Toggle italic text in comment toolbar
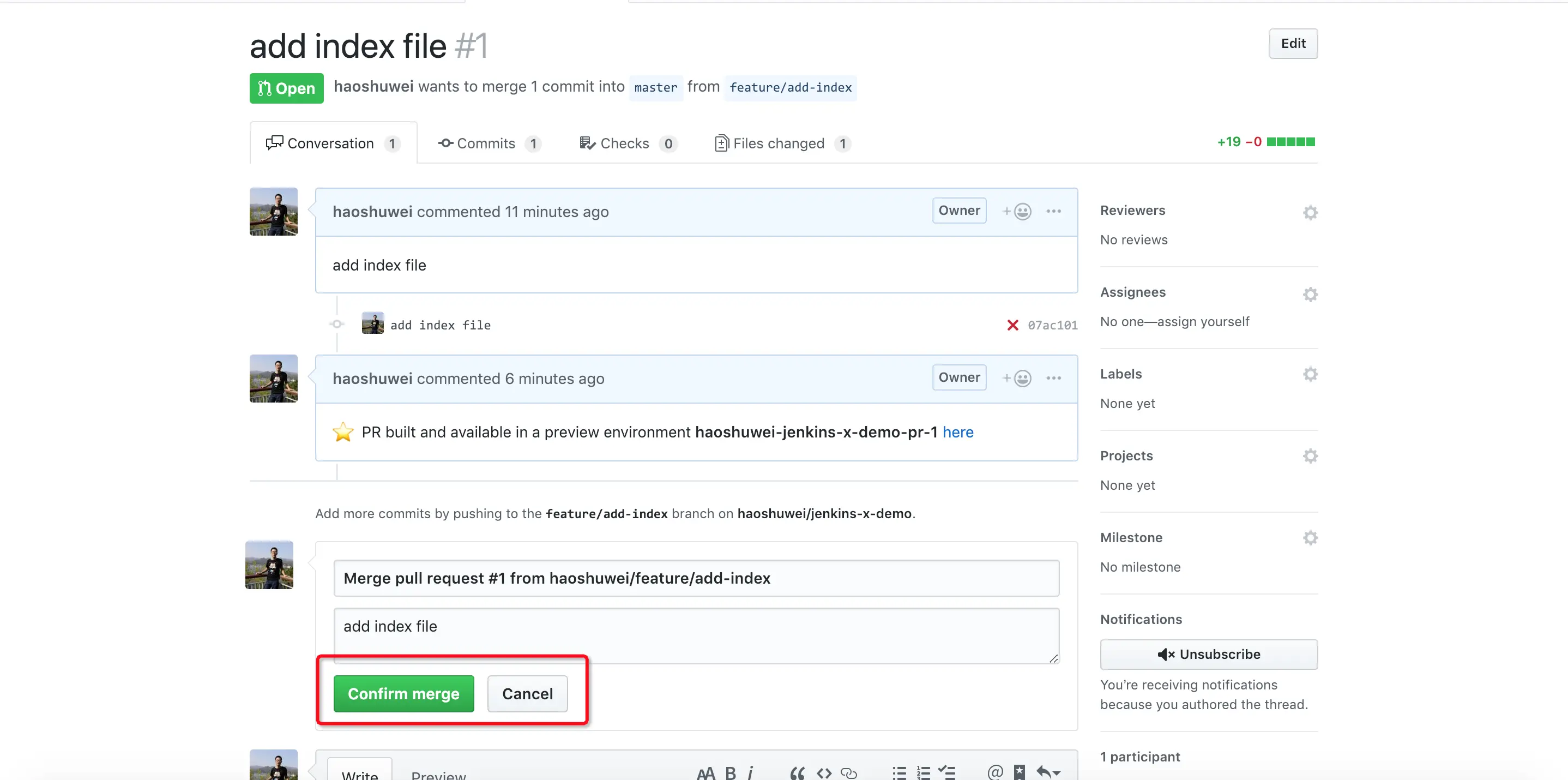This screenshot has height=780, width=1568. coord(751,773)
